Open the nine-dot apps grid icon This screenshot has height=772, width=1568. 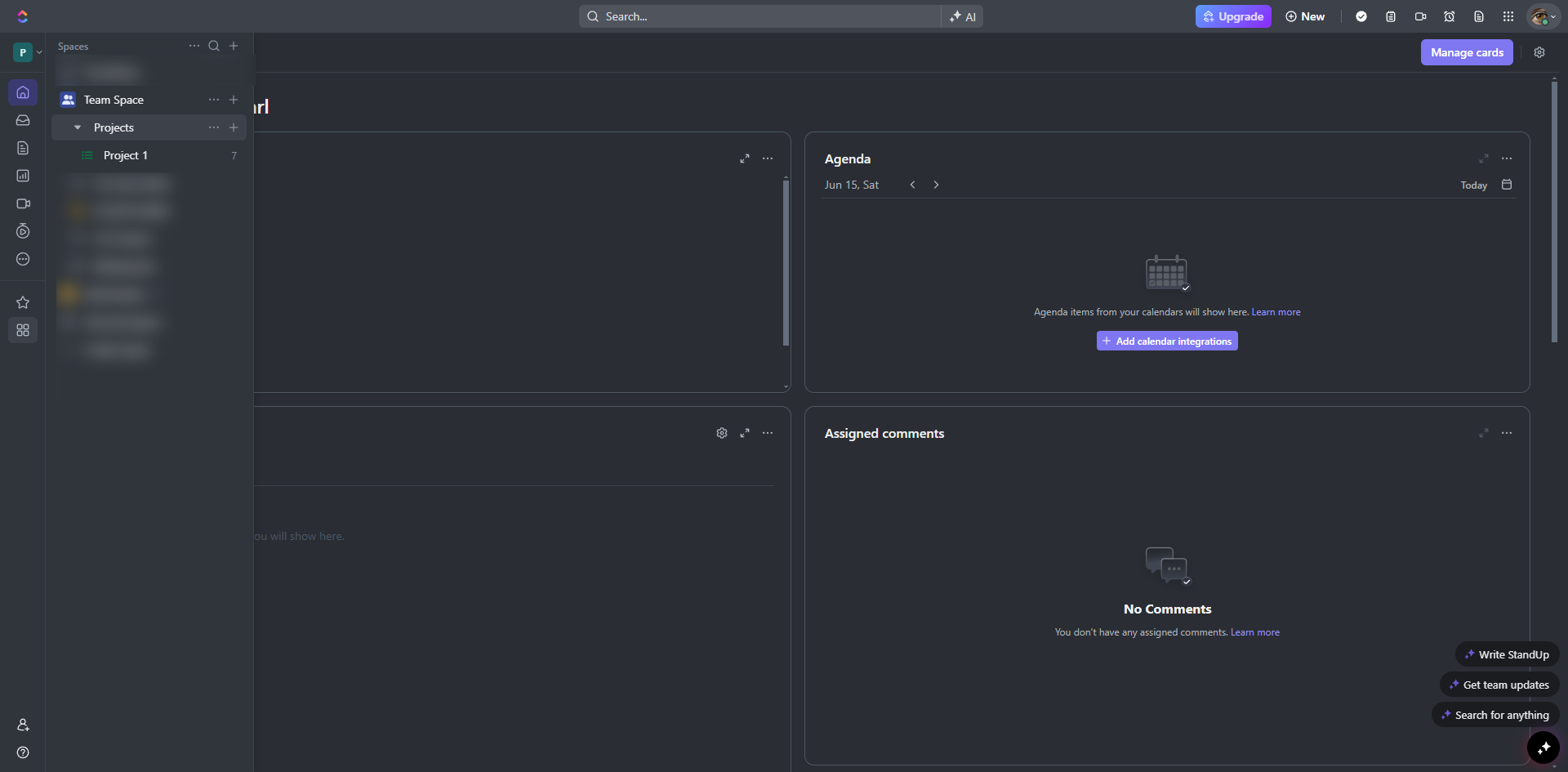tap(1508, 16)
